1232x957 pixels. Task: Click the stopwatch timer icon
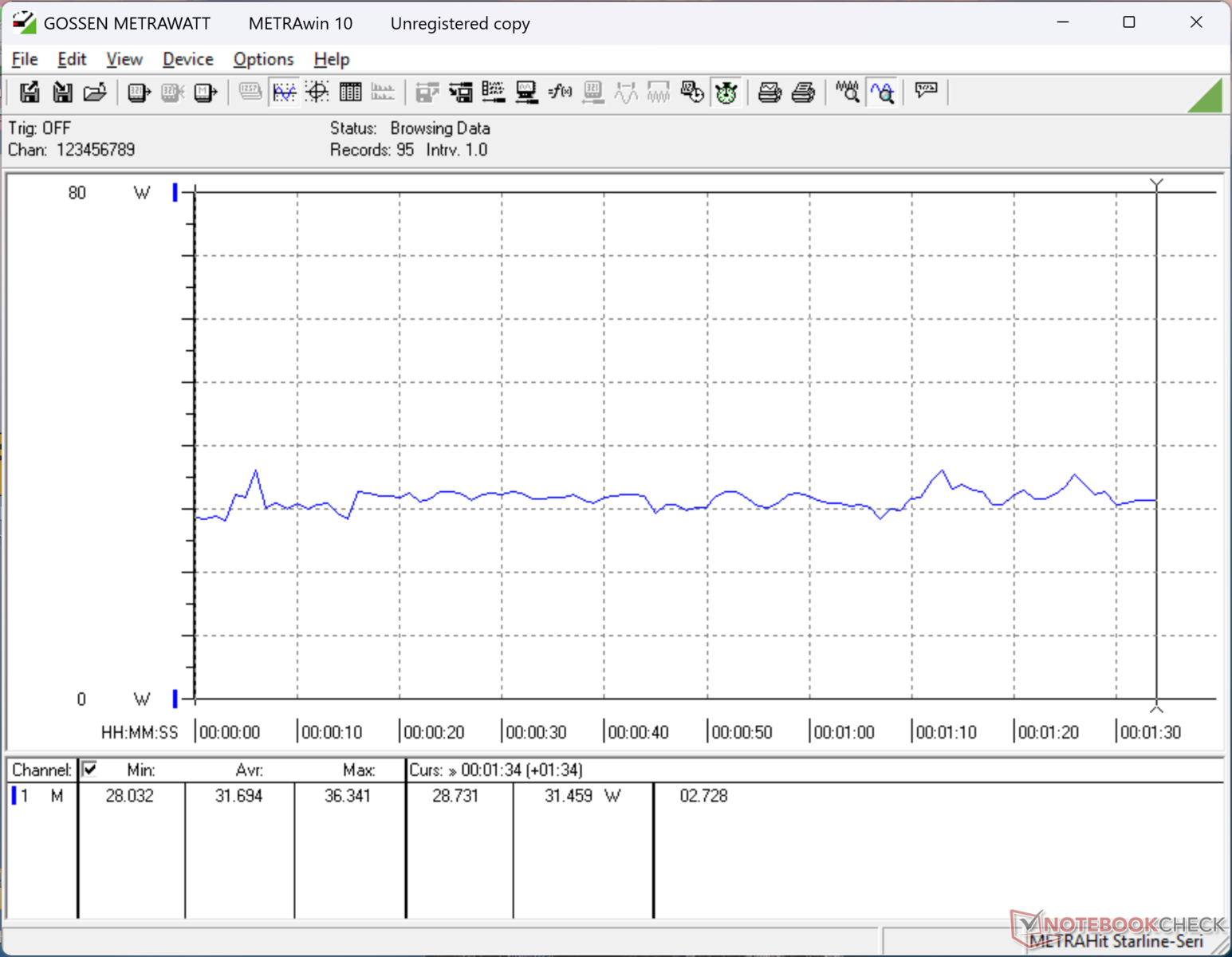[x=726, y=93]
